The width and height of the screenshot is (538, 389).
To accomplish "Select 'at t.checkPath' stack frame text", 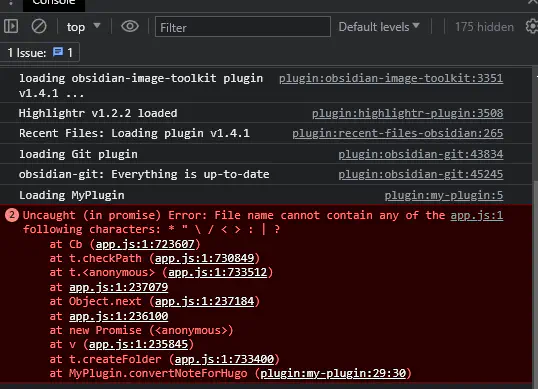I will pyautogui.click(x=95, y=258).
